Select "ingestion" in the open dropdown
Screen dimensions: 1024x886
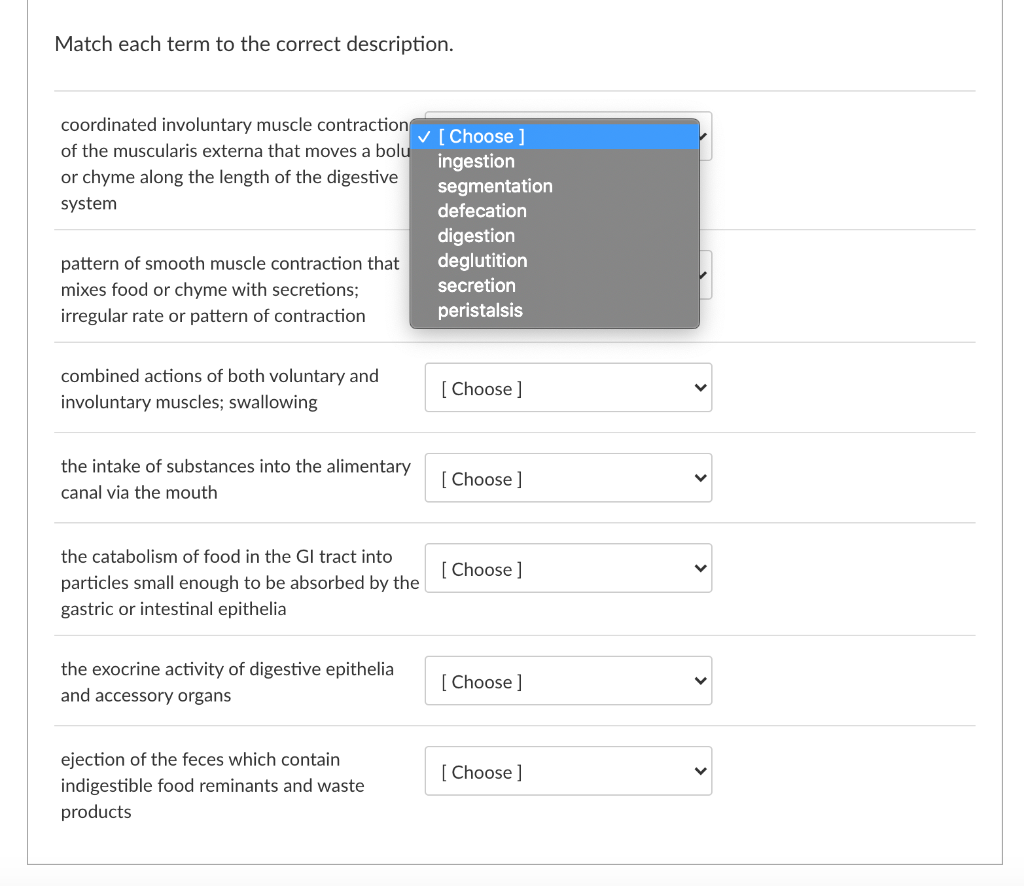[x=476, y=161]
